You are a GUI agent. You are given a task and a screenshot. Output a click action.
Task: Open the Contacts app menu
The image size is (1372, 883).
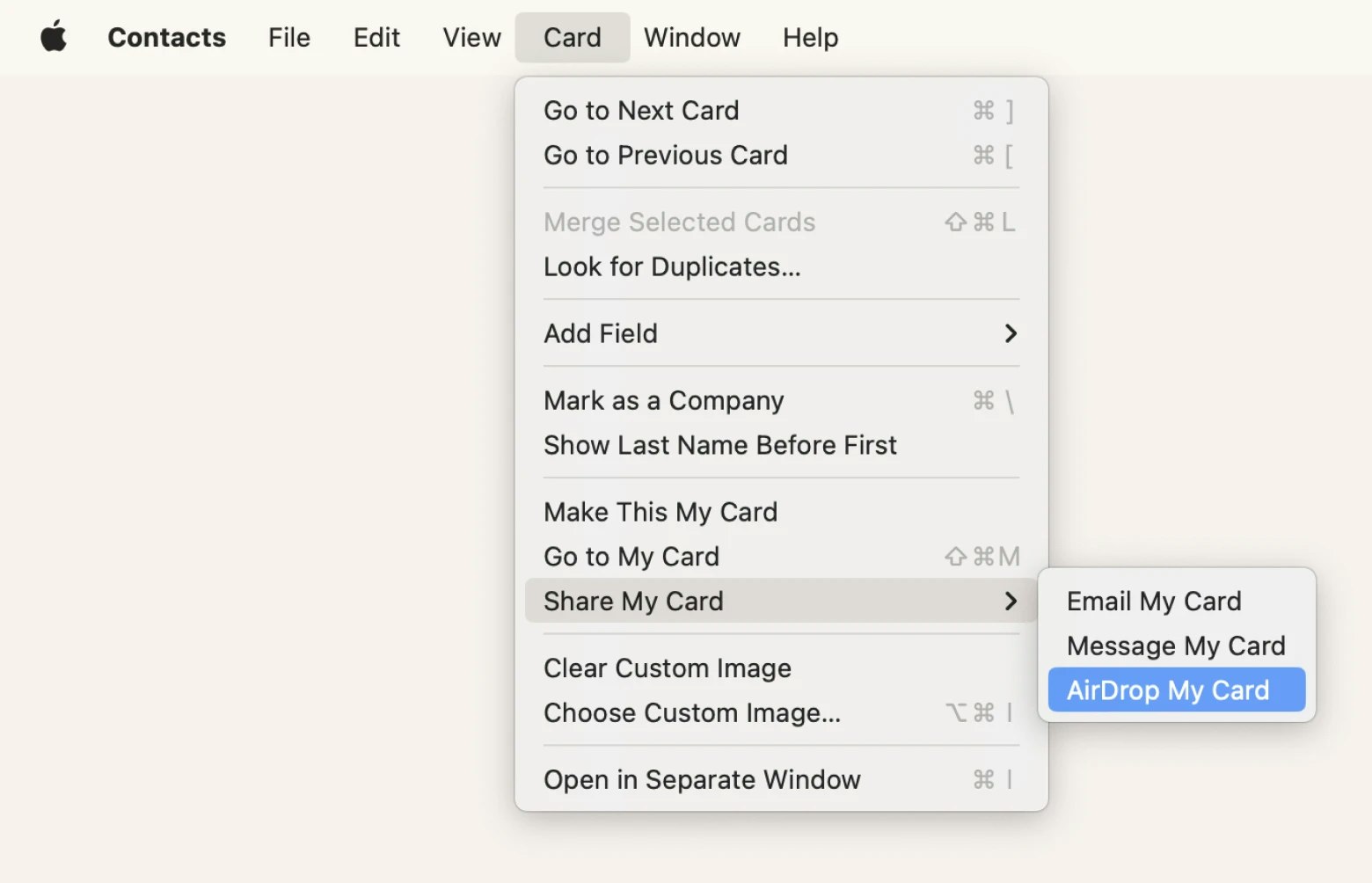click(x=166, y=38)
